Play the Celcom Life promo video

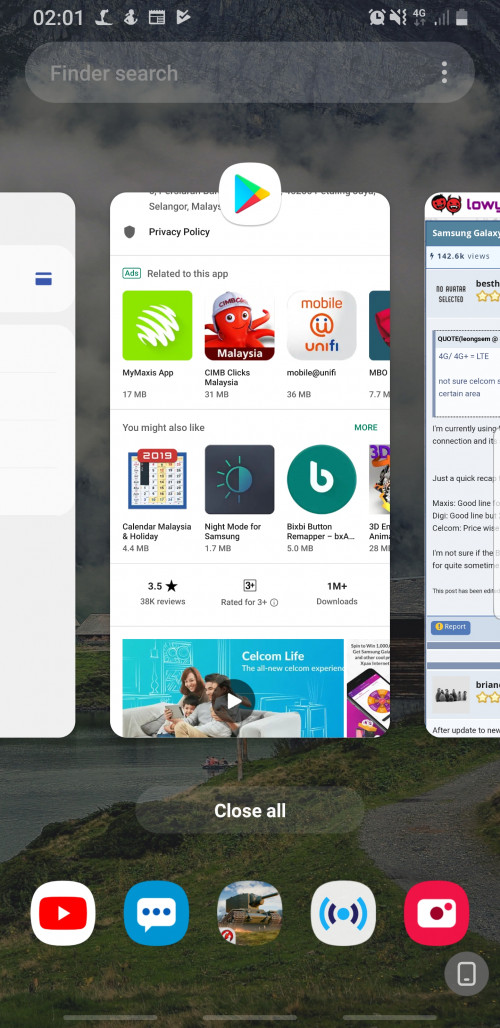pos(233,700)
